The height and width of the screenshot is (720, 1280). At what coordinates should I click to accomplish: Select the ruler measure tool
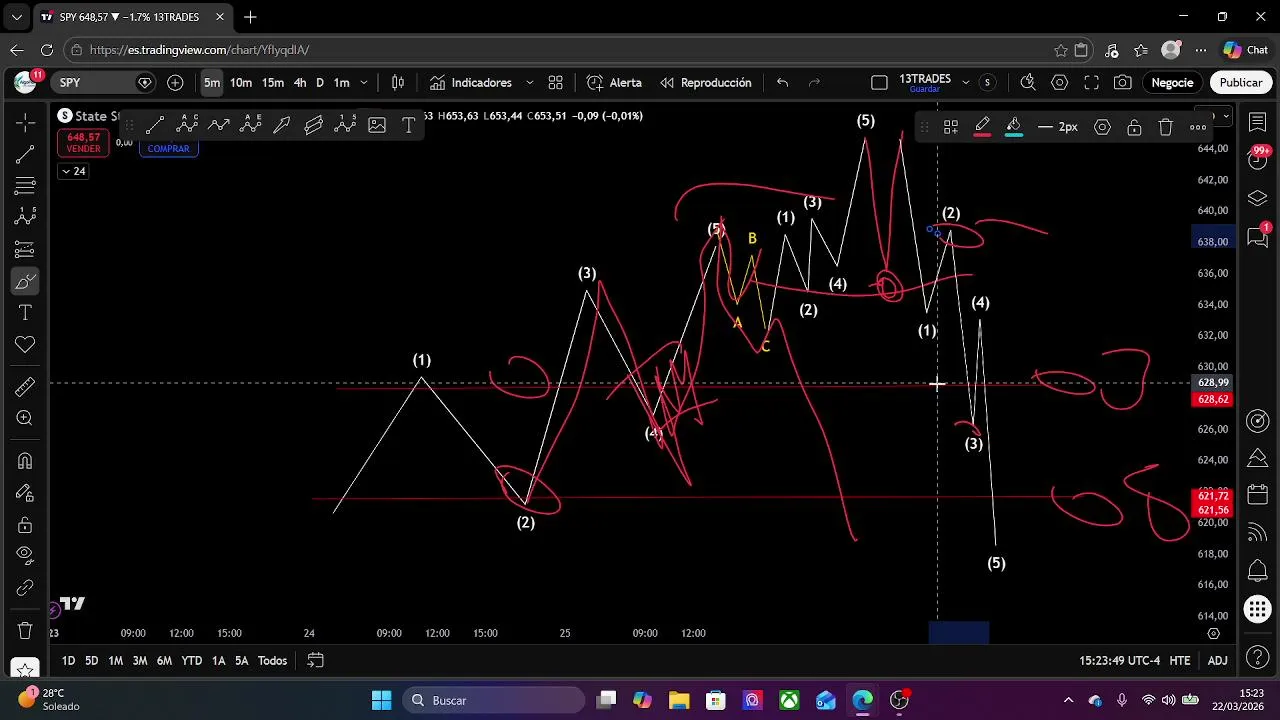pyautogui.click(x=25, y=387)
